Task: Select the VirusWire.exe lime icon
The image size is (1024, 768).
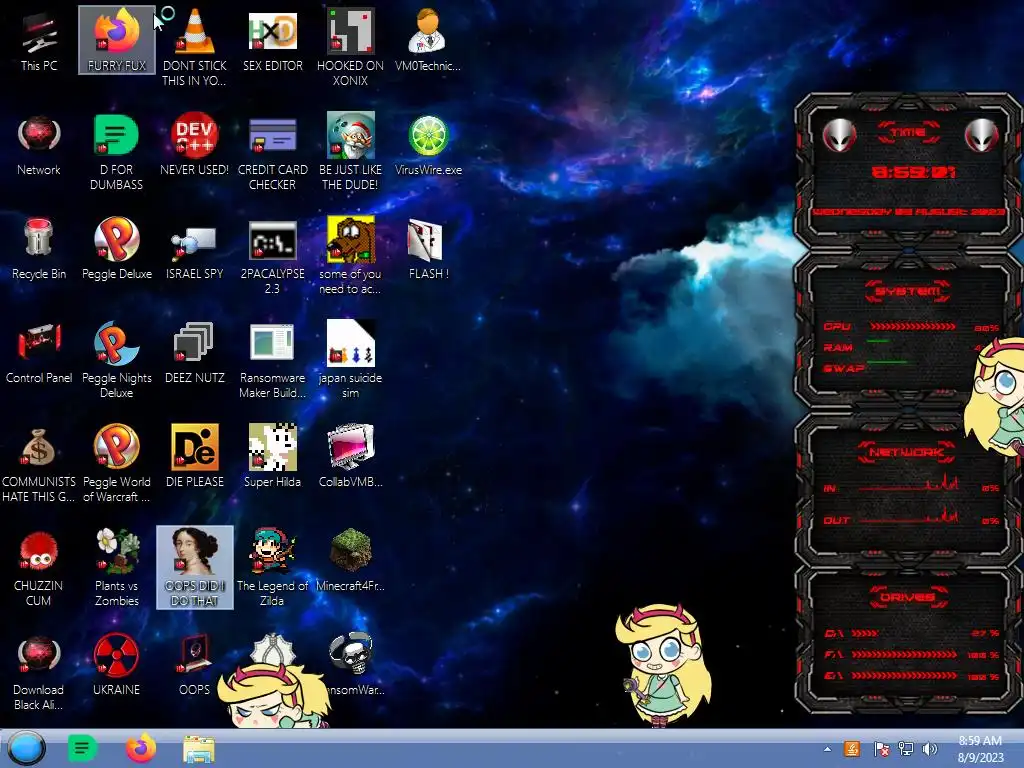Action: pos(428,145)
